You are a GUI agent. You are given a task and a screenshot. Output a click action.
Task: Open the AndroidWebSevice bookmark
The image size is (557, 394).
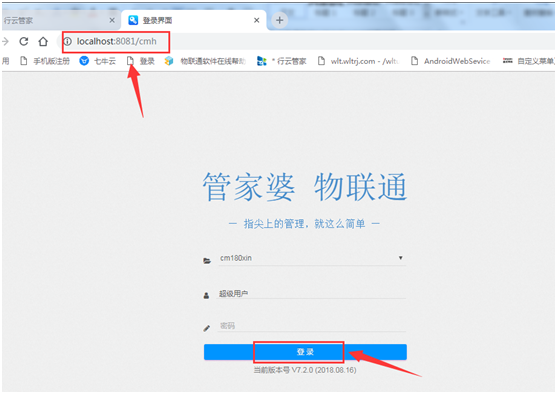click(x=450, y=61)
